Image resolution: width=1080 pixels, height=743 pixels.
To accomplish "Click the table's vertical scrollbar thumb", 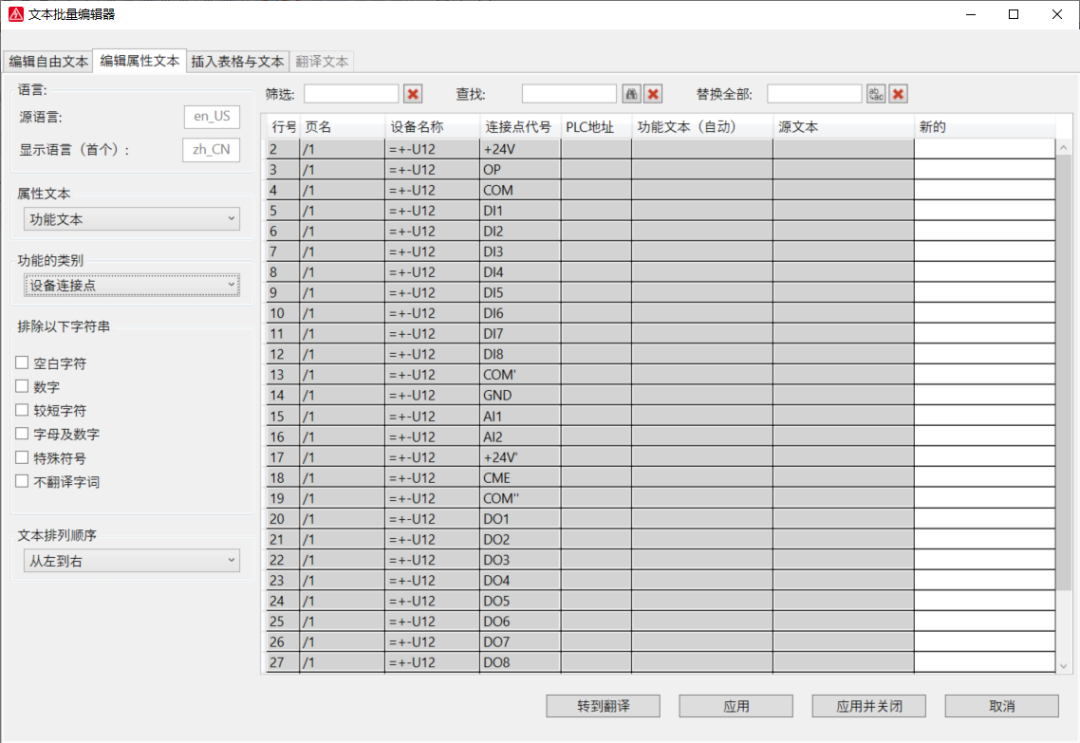I will (x=1063, y=372).
